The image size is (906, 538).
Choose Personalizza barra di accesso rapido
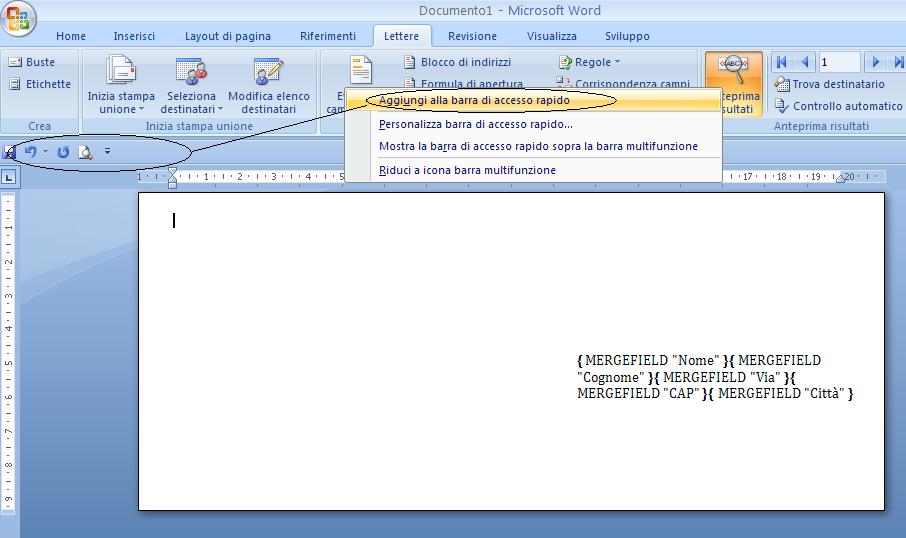533,124
